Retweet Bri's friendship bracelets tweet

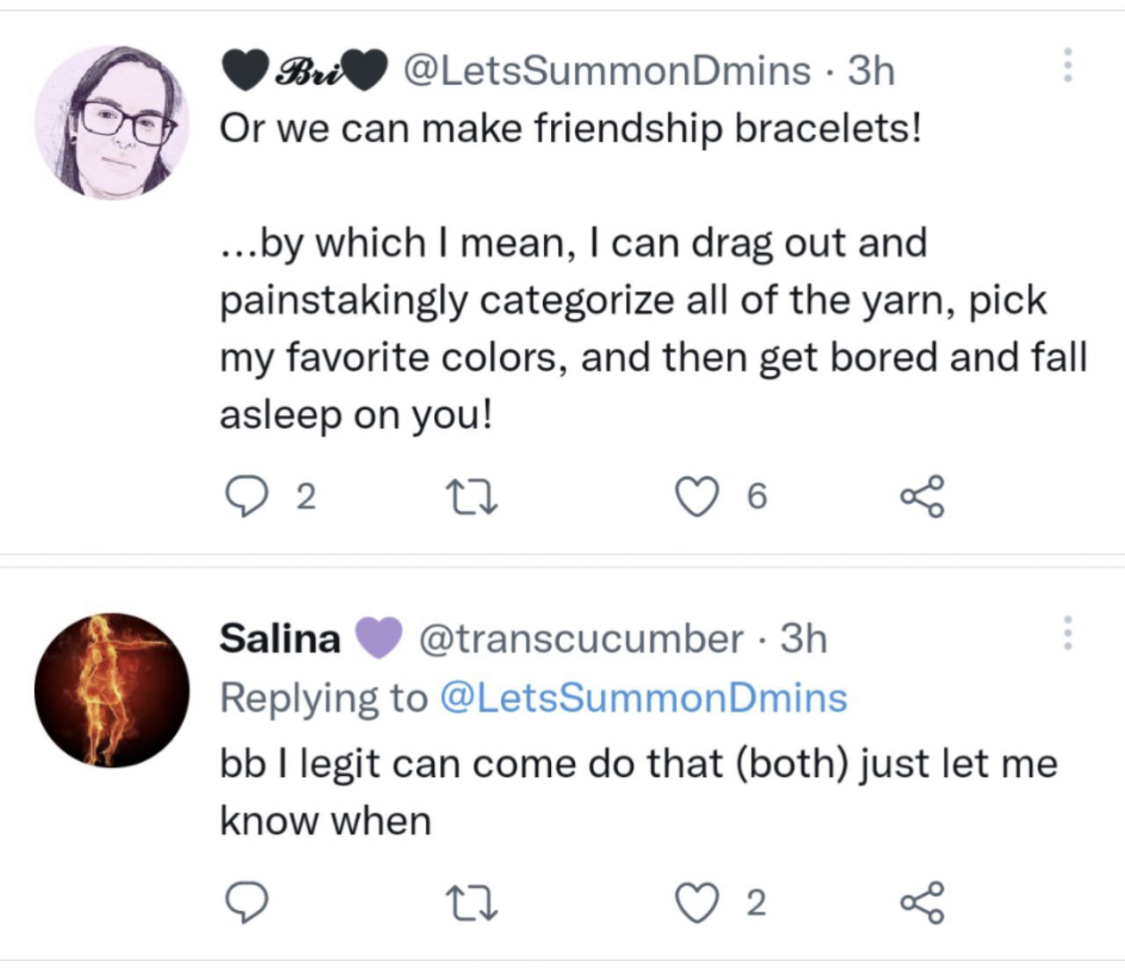[471, 497]
